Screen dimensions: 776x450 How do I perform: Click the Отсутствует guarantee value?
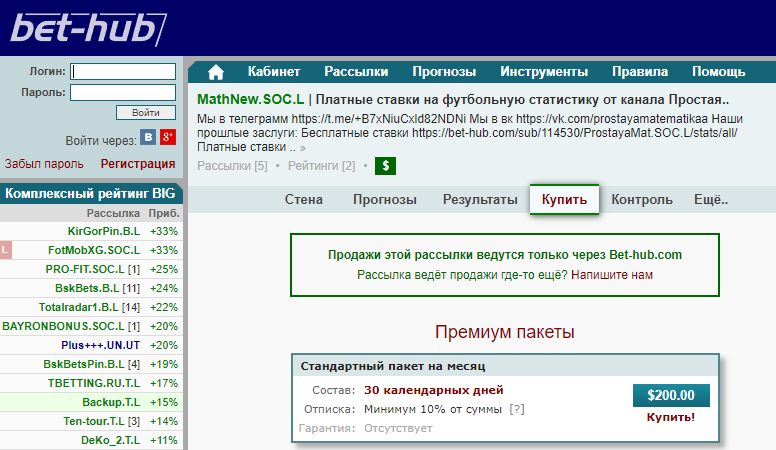pos(398,428)
